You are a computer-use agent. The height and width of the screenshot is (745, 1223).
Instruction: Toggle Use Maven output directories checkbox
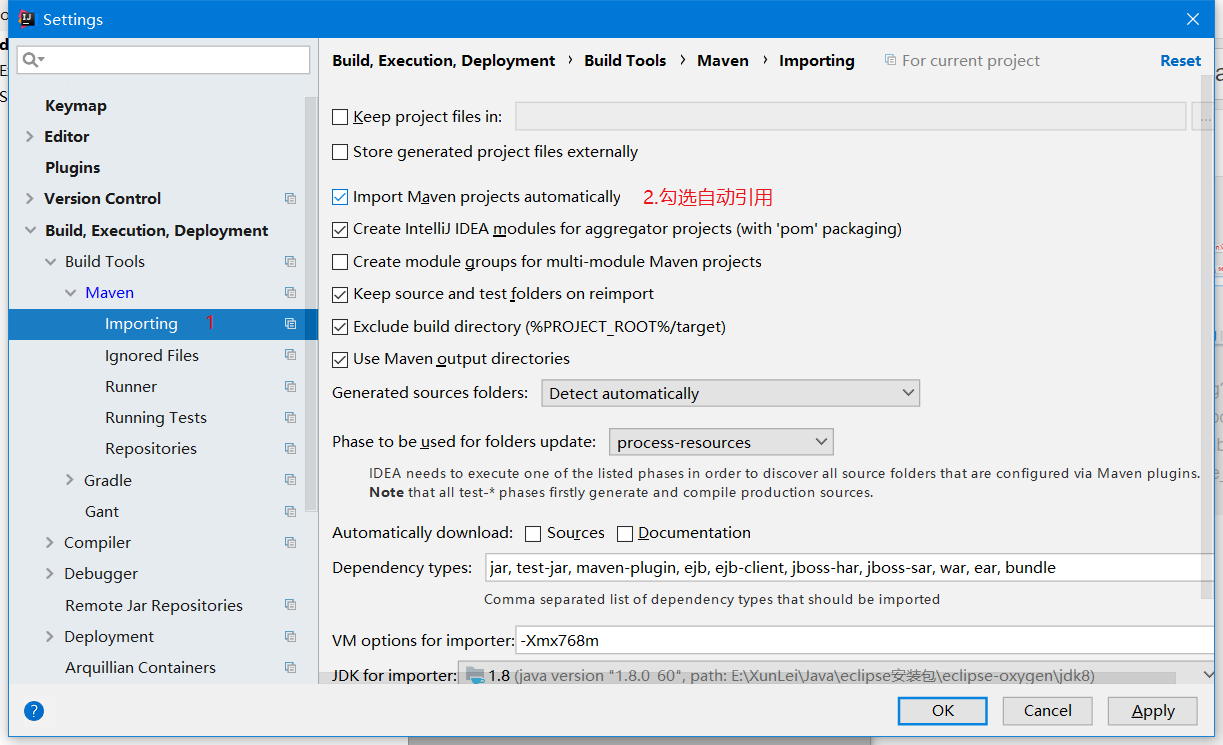[340, 359]
